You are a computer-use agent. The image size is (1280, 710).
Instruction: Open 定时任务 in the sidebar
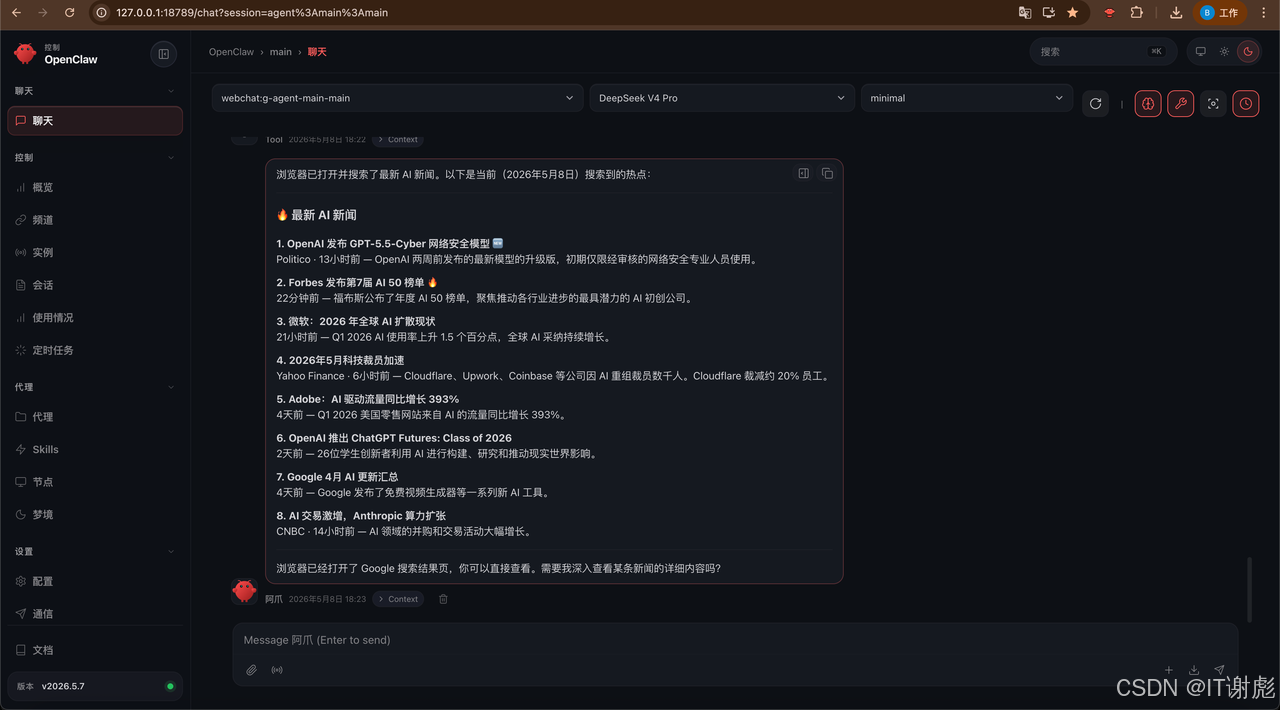pos(95,350)
